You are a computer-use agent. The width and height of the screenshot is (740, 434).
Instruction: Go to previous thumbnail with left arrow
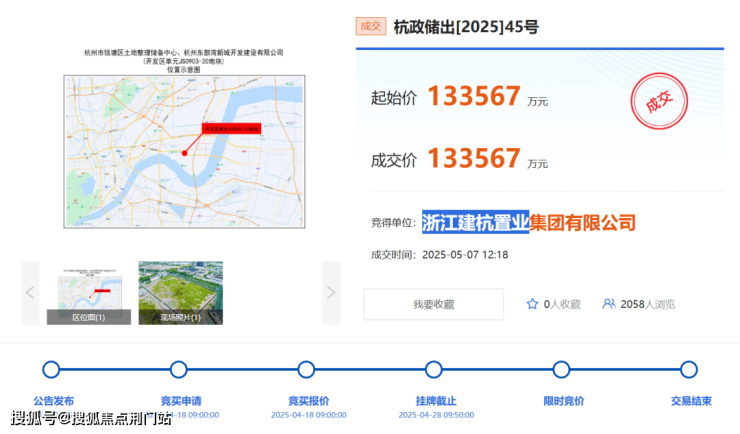(30, 292)
